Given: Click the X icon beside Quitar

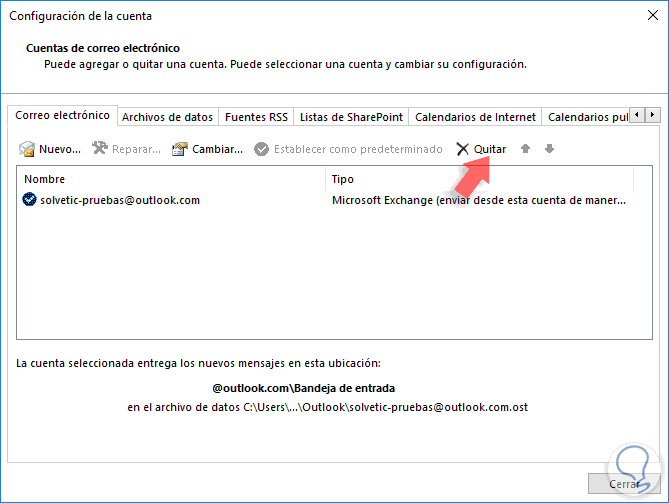Looking at the screenshot, I should [x=462, y=149].
